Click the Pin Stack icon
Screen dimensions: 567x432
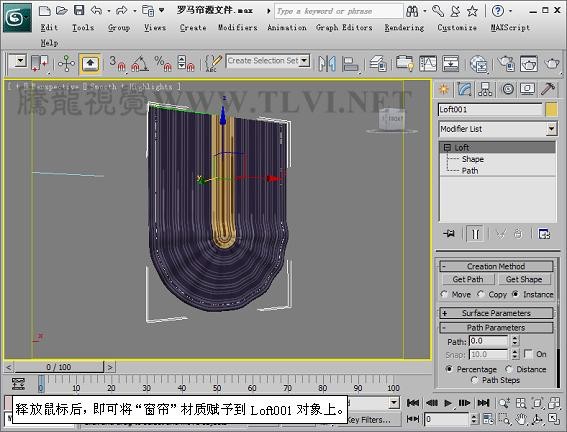[x=449, y=234]
